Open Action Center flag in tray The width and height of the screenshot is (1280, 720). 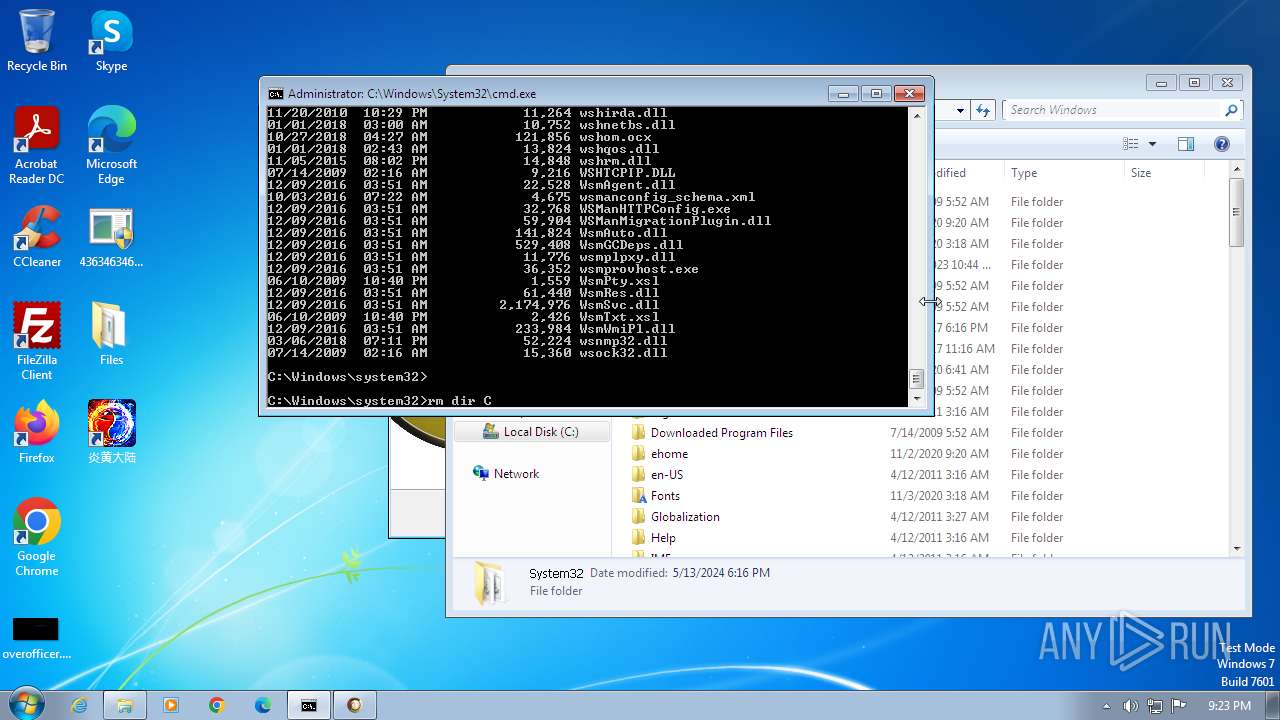pos(1179,706)
